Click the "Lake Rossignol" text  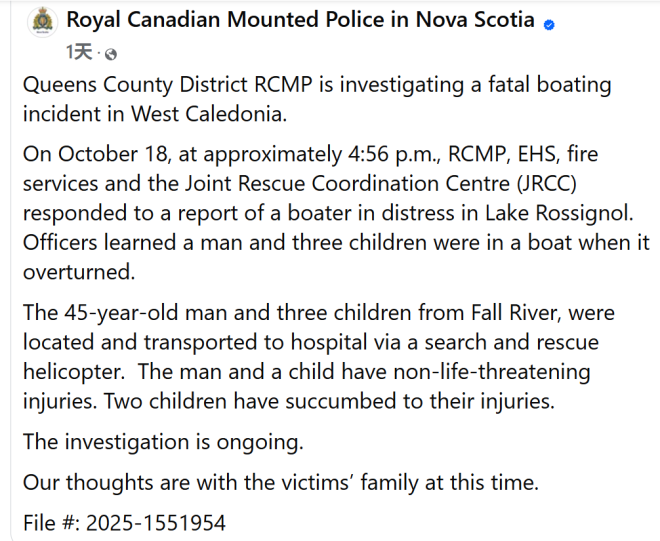point(529,214)
